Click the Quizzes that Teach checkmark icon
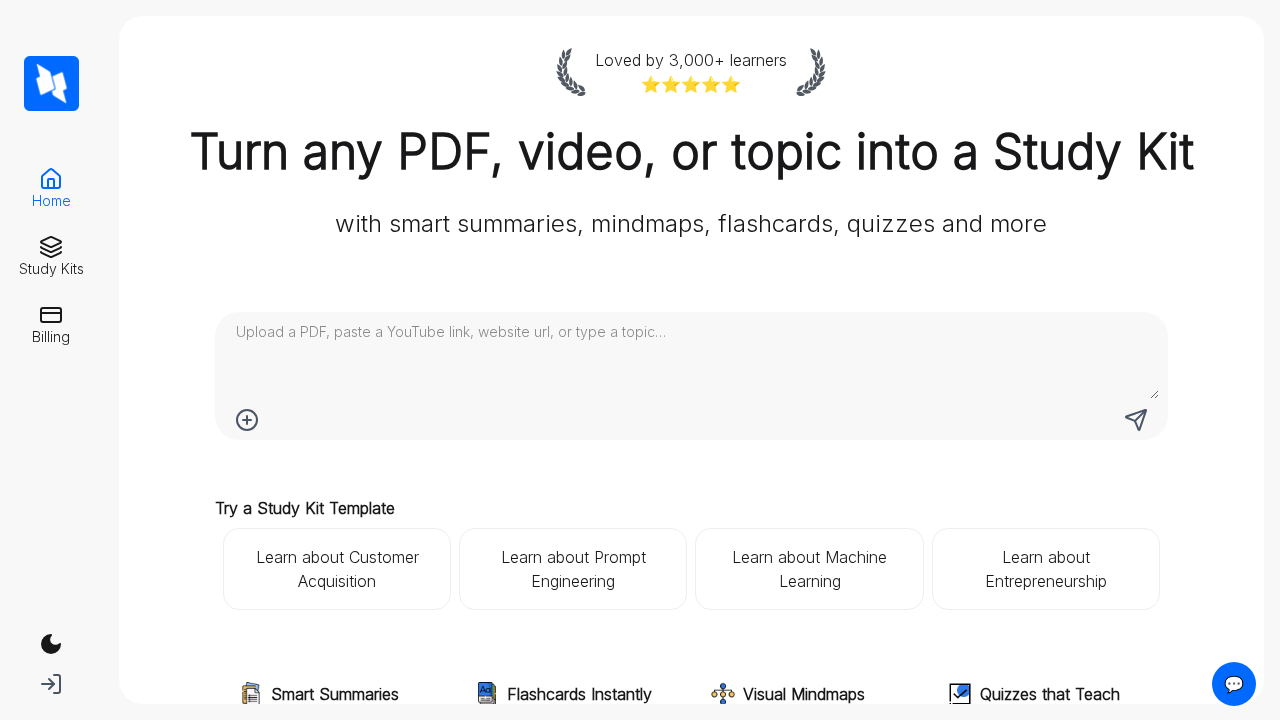The width and height of the screenshot is (1280, 720). pos(959,693)
